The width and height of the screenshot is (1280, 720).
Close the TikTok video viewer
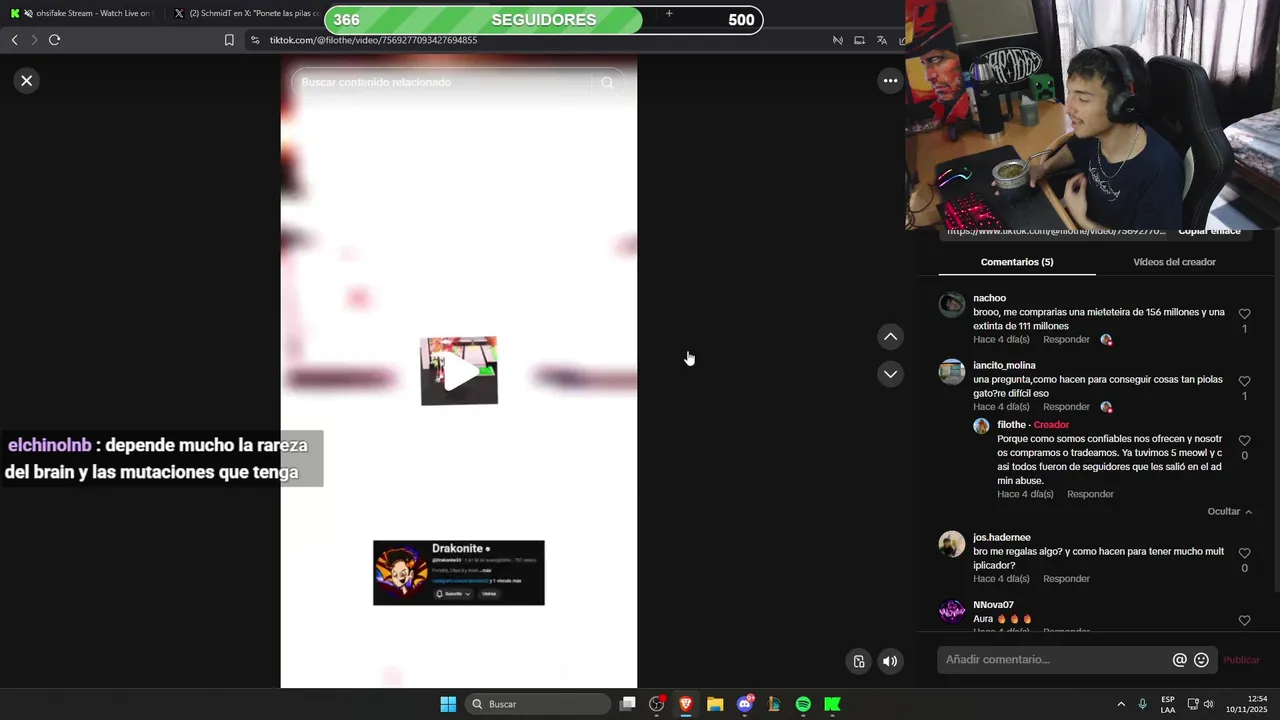click(27, 81)
